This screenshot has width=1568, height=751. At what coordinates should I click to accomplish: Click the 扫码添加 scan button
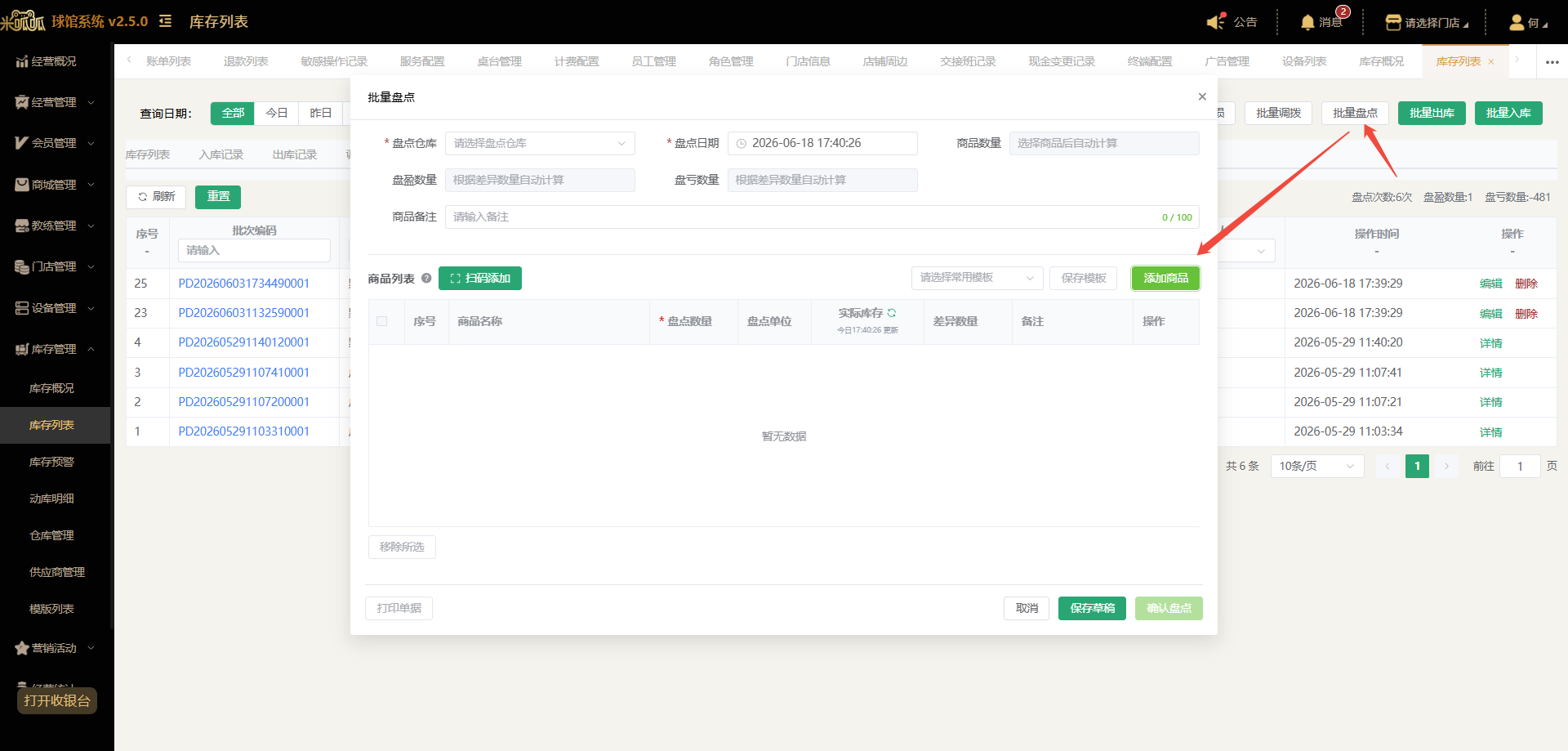[x=480, y=279]
